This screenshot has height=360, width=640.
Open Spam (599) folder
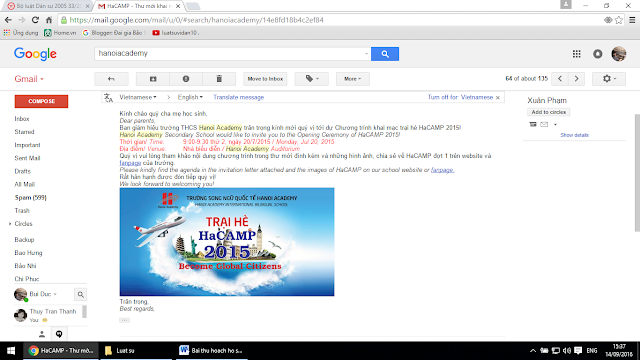coord(31,198)
